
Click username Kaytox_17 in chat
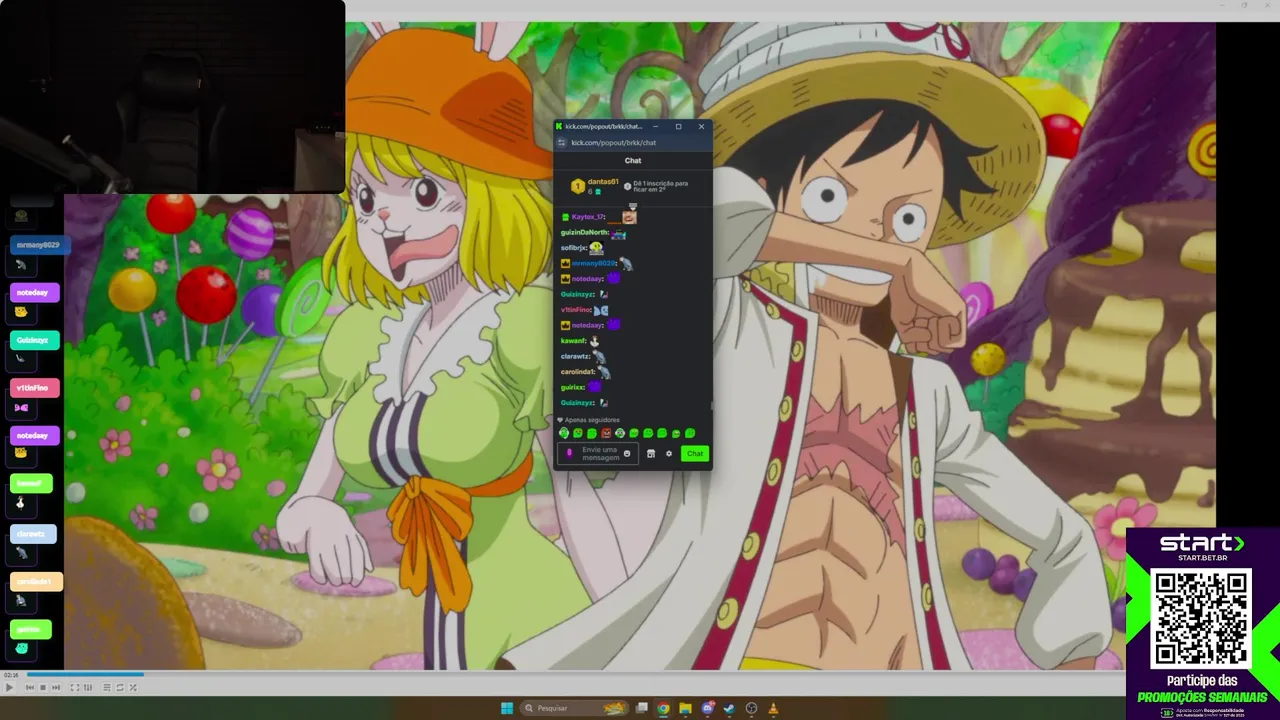tap(588, 217)
